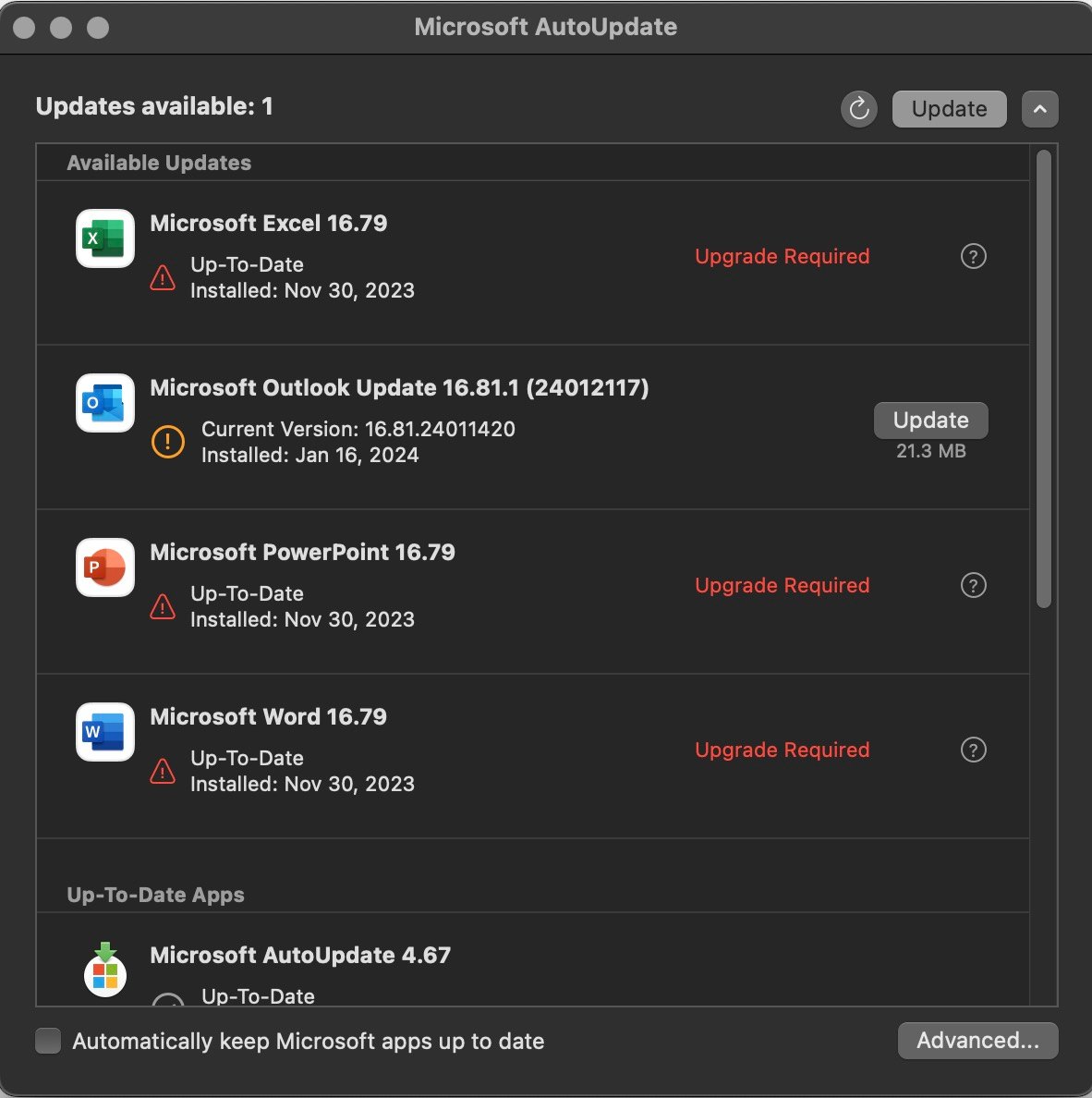Click the Available Updates section header
The width and height of the screenshot is (1092, 1098).
pos(159,164)
